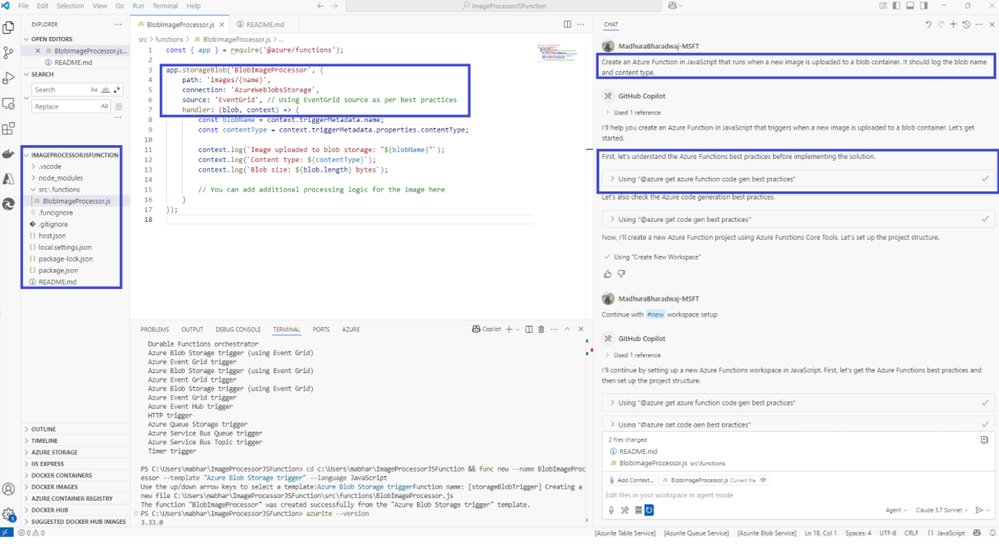This screenshot has width=999, height=544.
Task: Open the Extensions view
Action: tap(8, 129)
